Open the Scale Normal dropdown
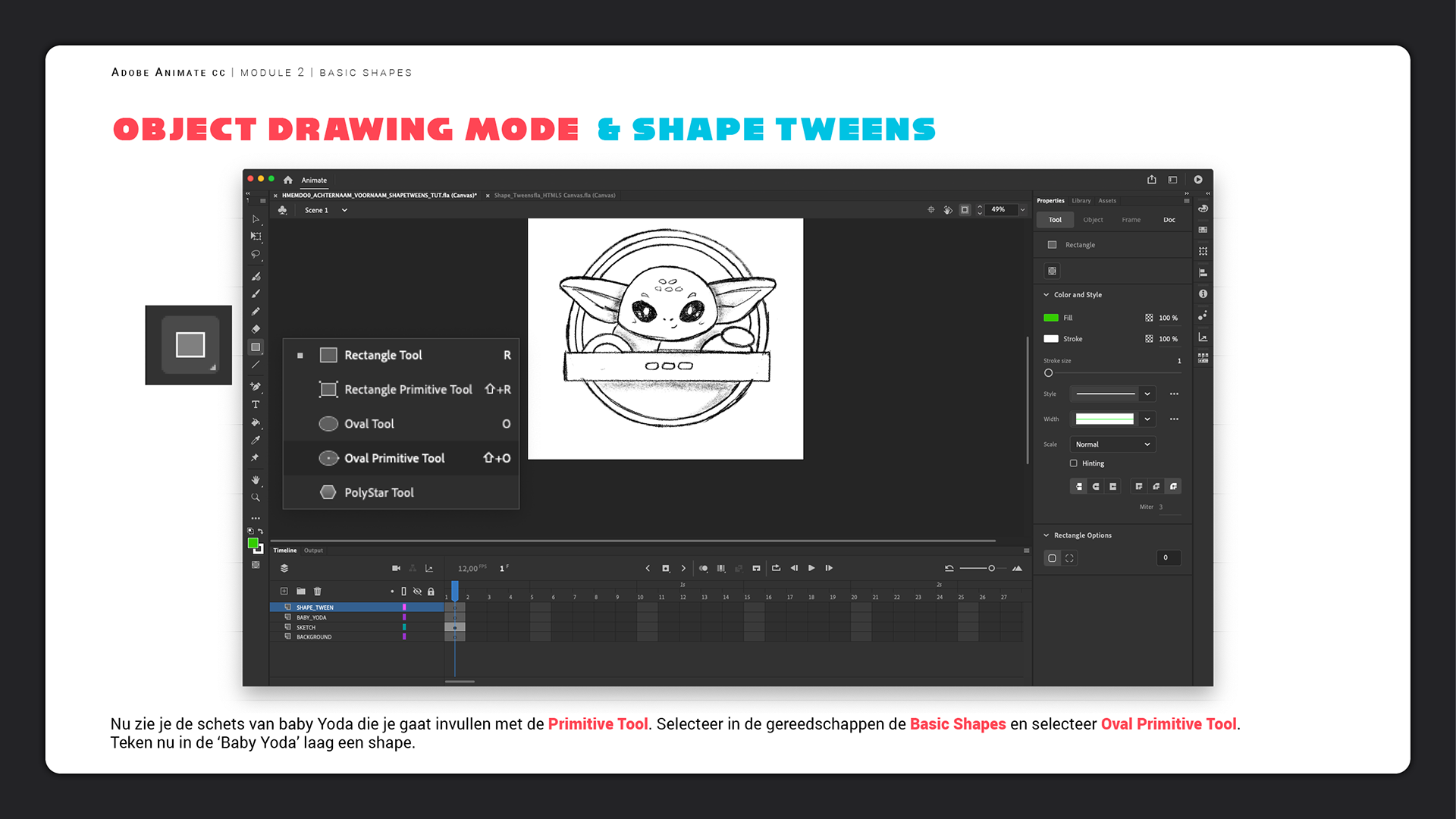The image size is (1456, 819). (x=1112, y=444)
